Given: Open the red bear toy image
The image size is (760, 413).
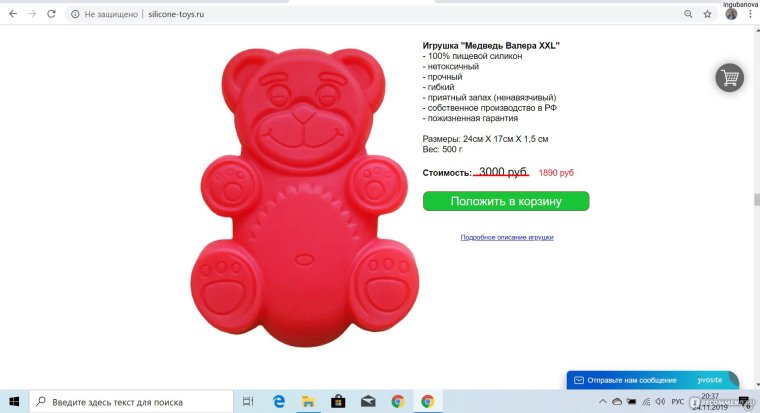Looking at the screenshot, I should pyautogui.click(x=305, y=197).
